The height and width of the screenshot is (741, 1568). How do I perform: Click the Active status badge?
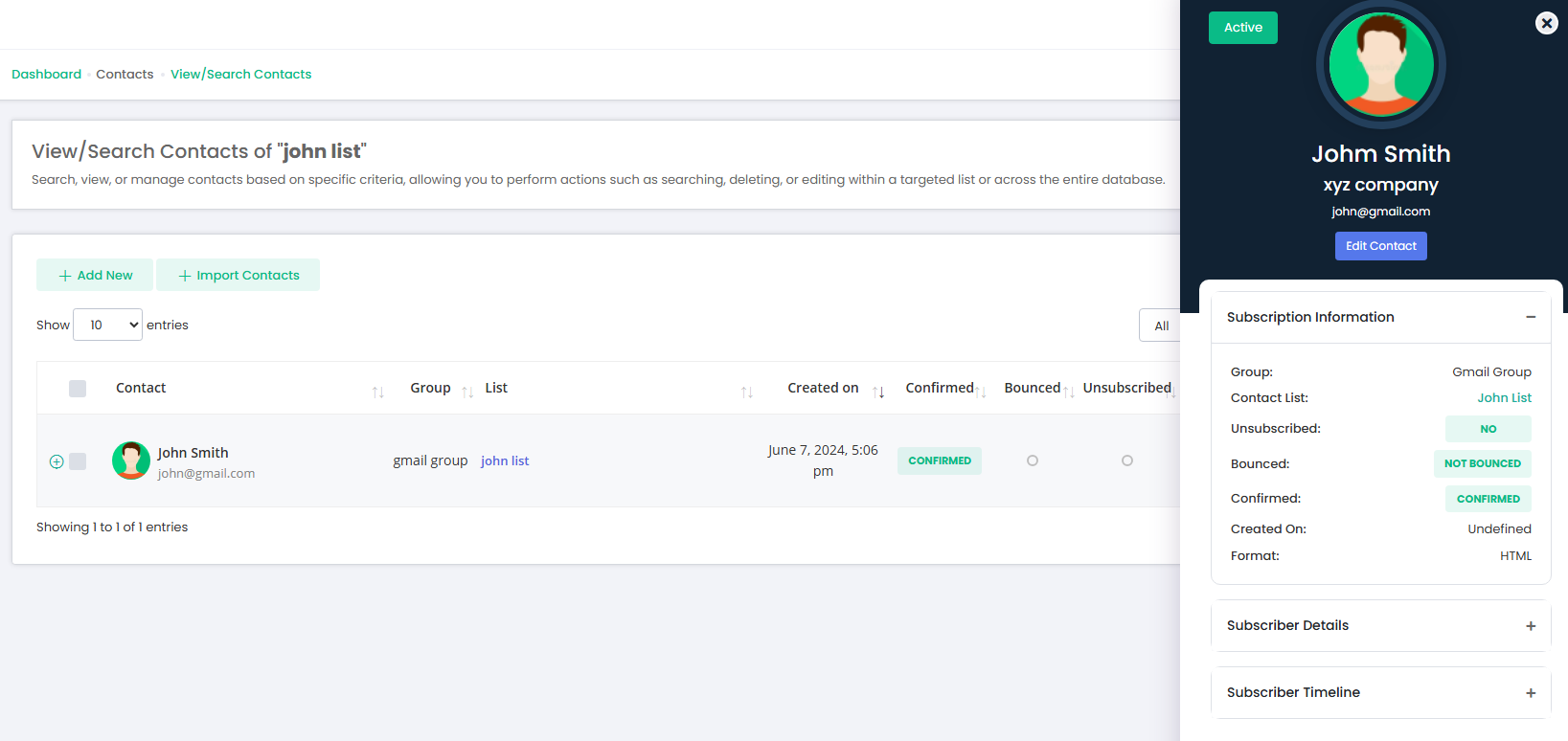1243,28
